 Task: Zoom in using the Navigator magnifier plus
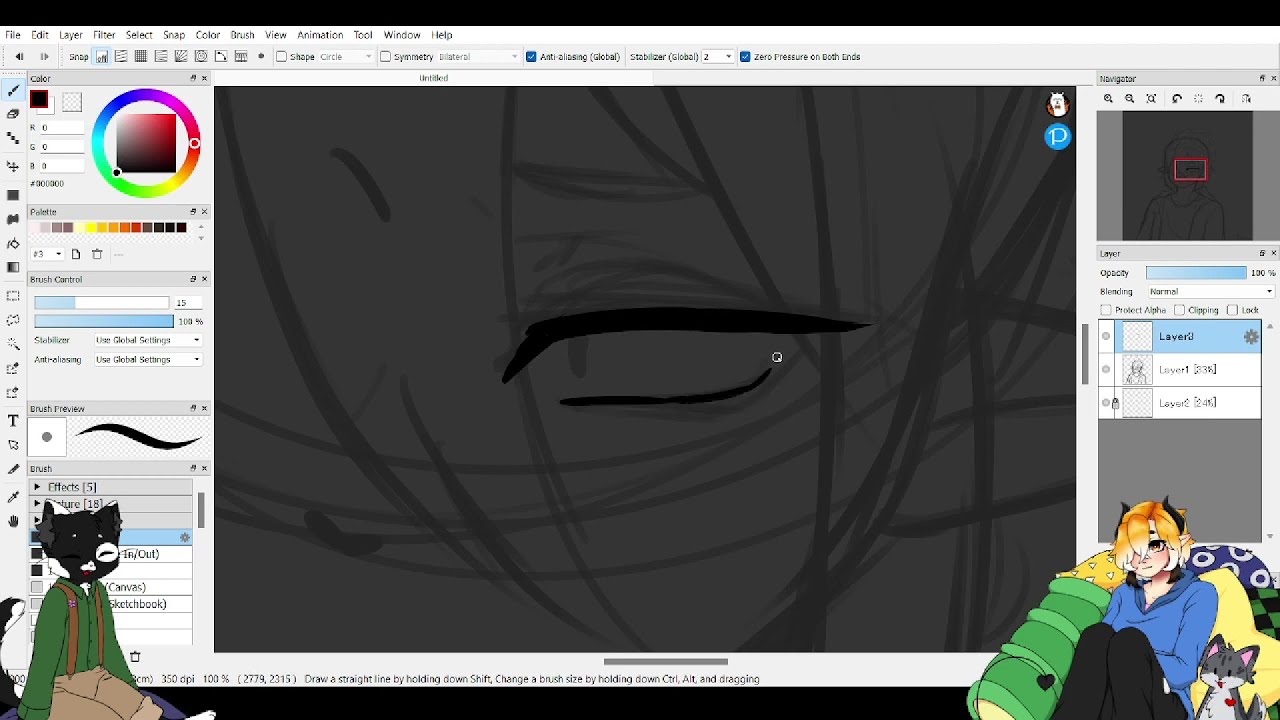point(1108,99)
